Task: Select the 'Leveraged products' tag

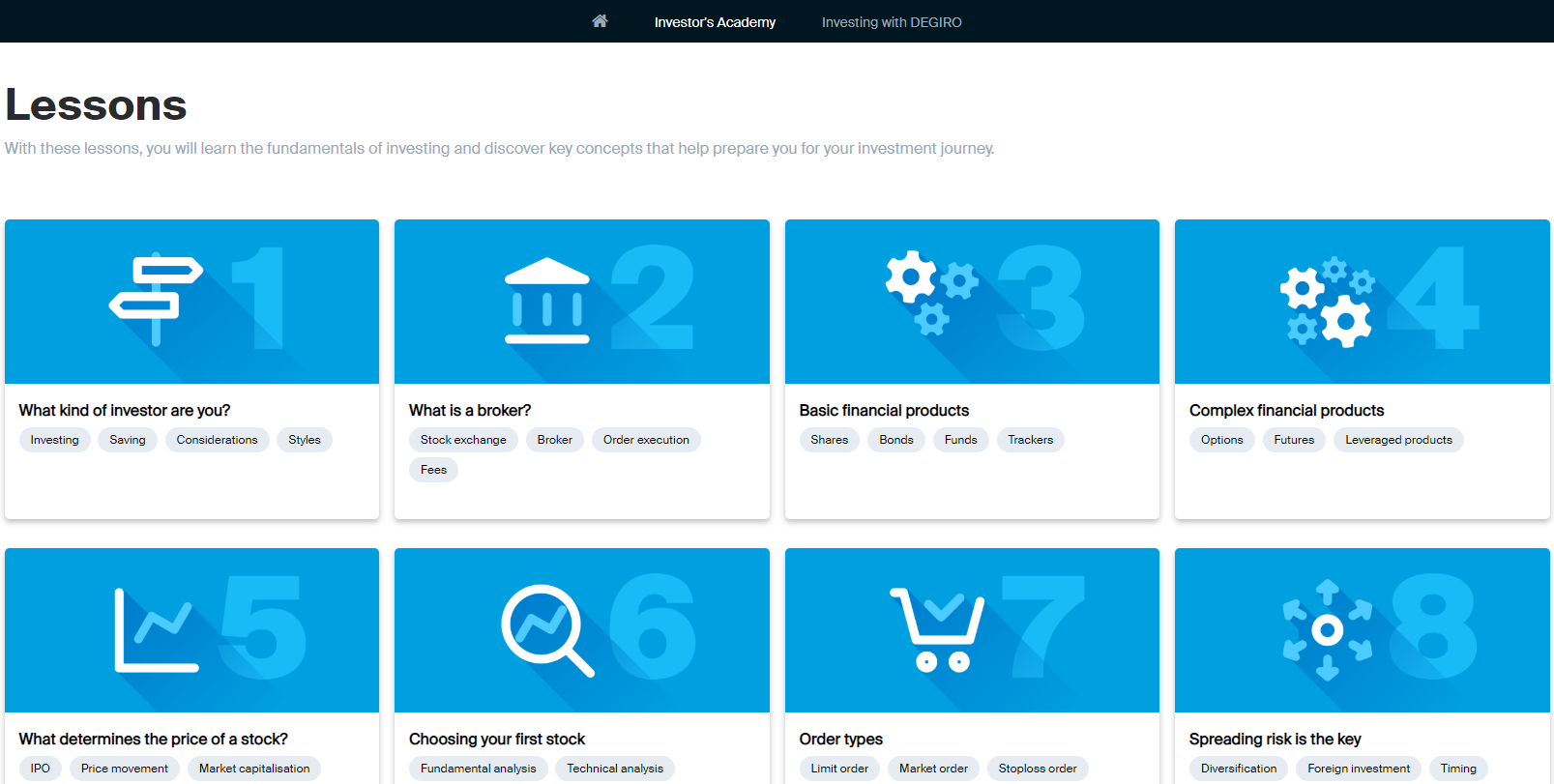Action: (x=1398, y=440)
